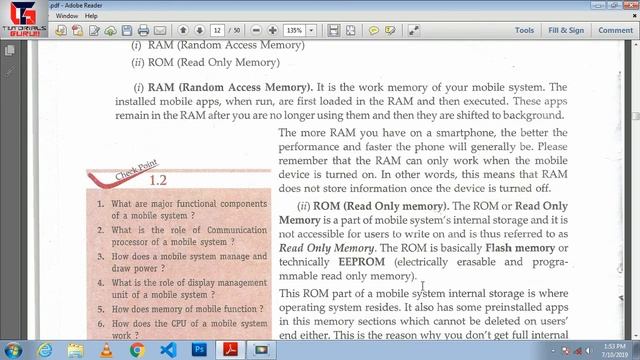This screenshot has height=360, width=640.
Task: Select Adobe Reader taskbar button
Action: (230, 350)
